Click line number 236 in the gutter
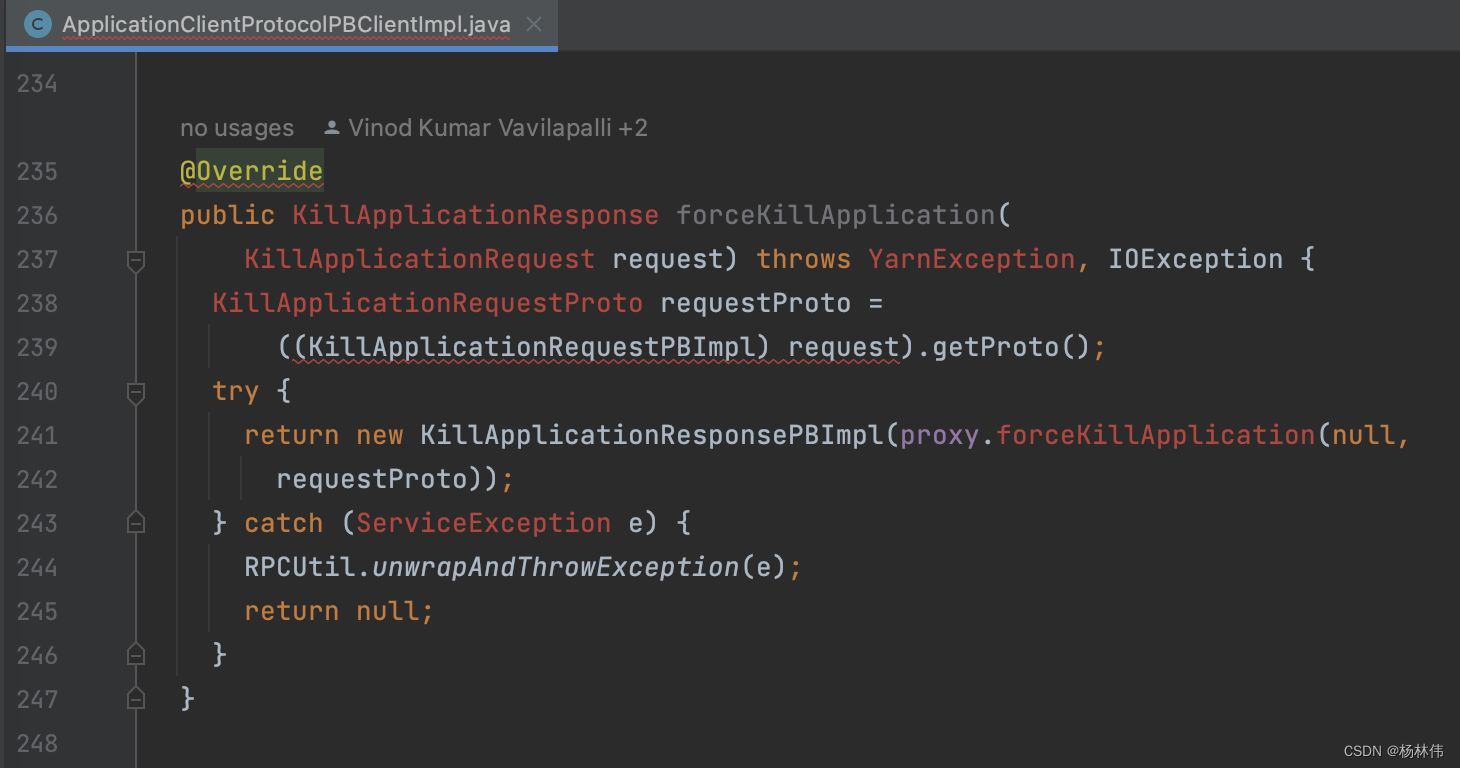Screen dimensions: 1460x768 37,216
